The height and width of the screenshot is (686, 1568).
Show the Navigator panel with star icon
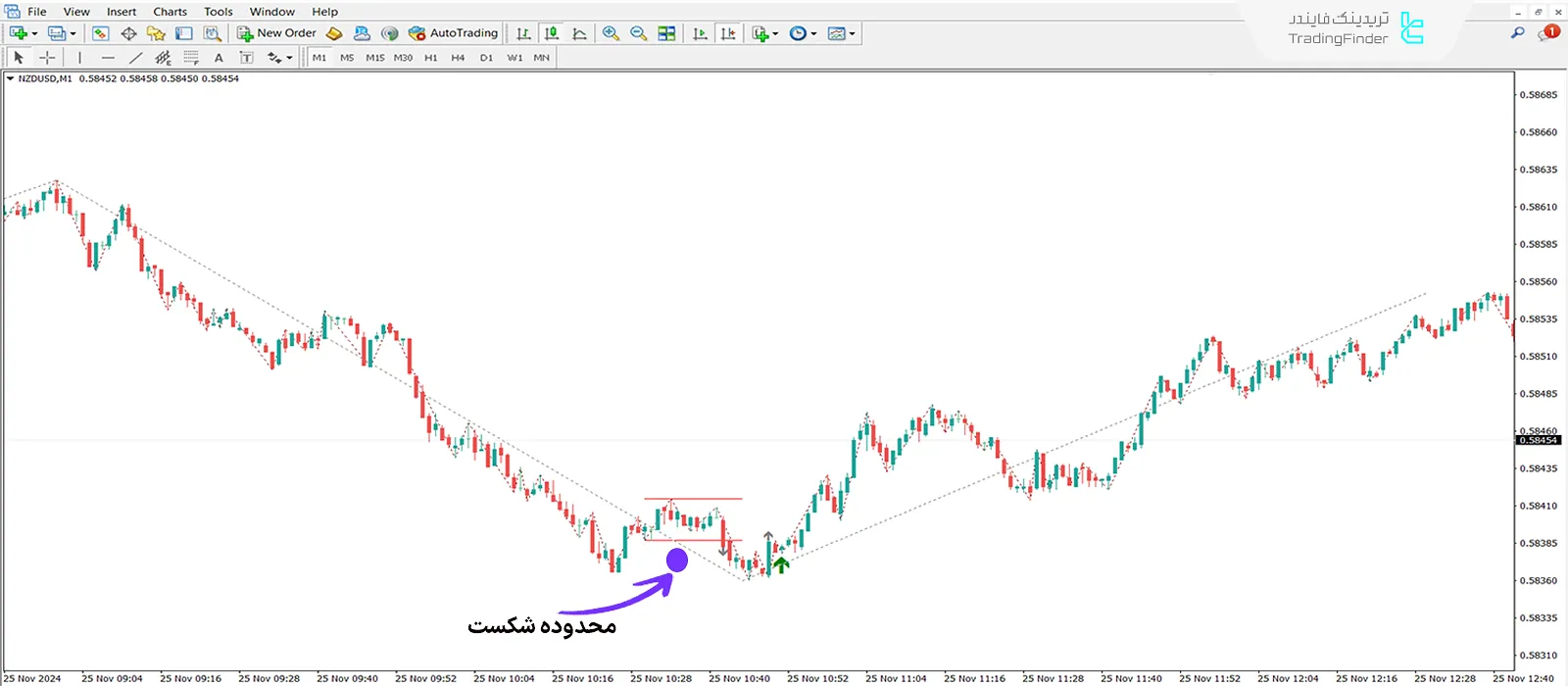pos(156,33)
